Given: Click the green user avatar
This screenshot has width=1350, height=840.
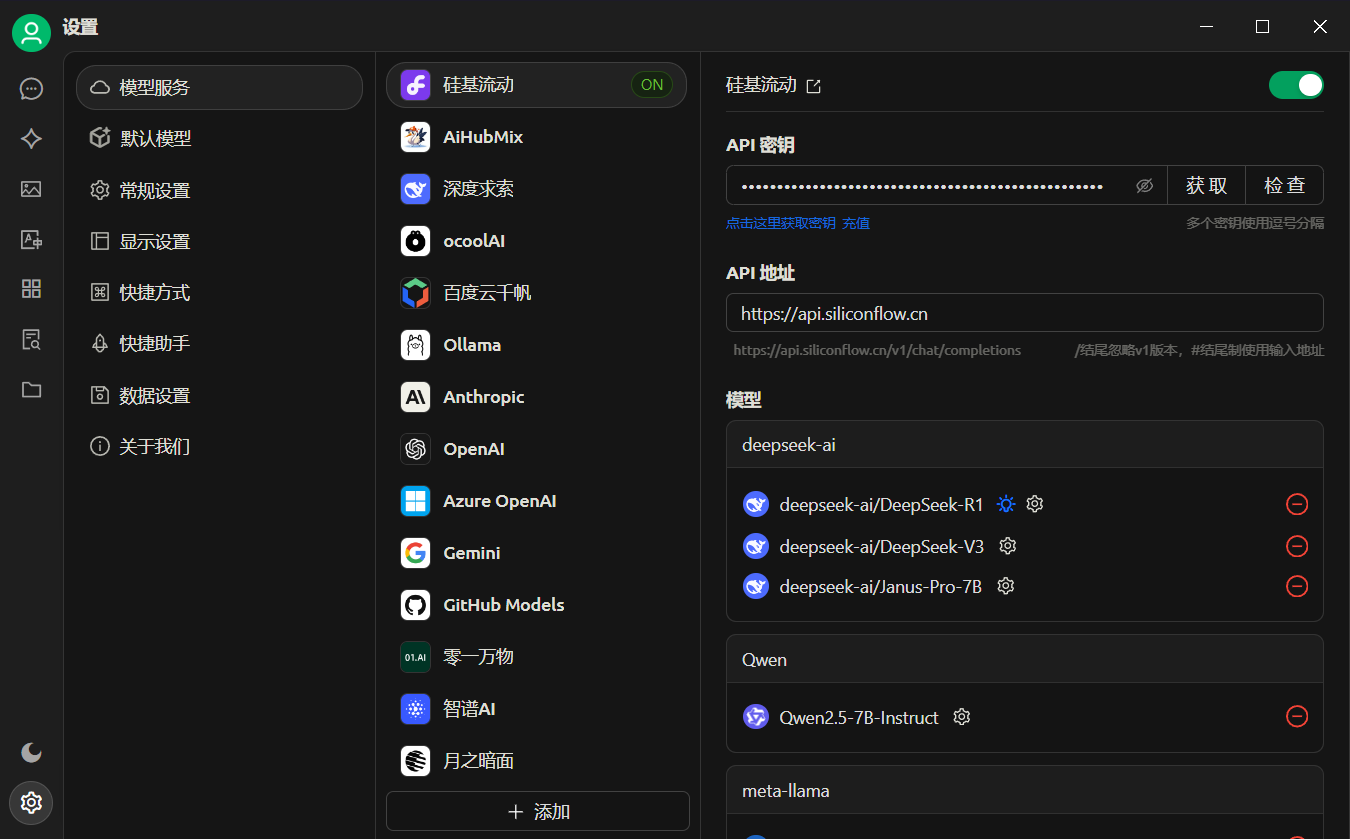Looking at the screenshot, I should [31, 33].
